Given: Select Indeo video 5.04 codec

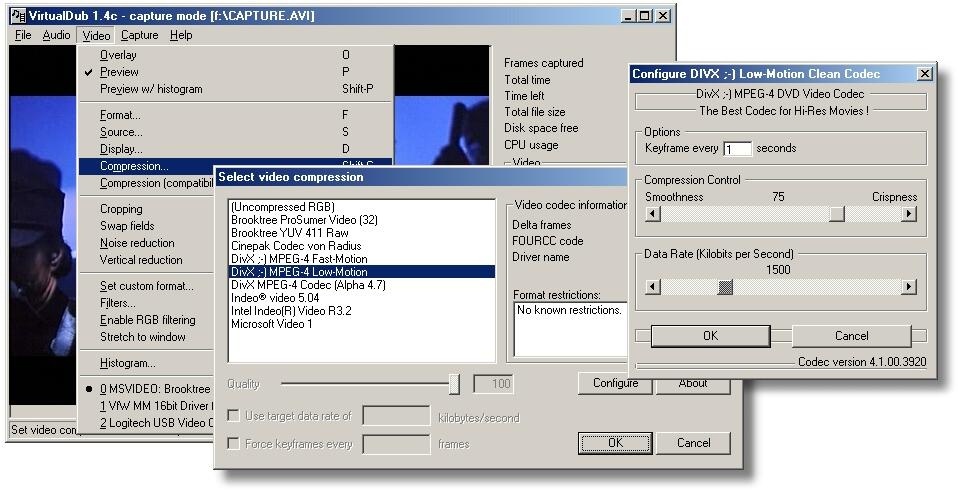Looking at the screenshot, I should (x=275, y=298).
